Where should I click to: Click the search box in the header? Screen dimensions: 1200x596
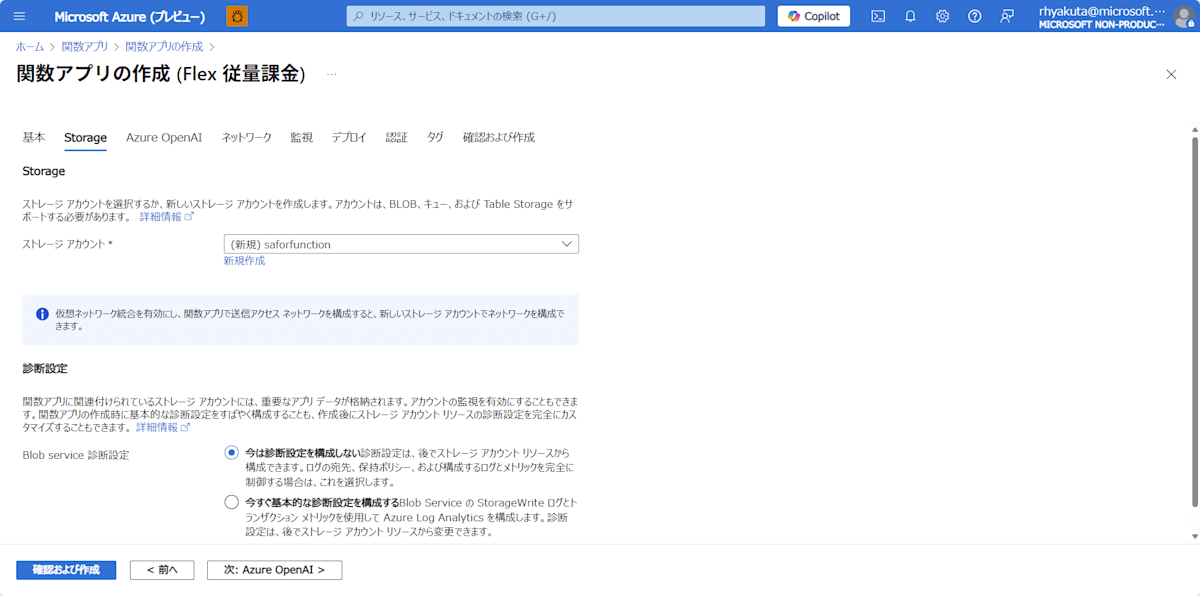tap(557, 16)
